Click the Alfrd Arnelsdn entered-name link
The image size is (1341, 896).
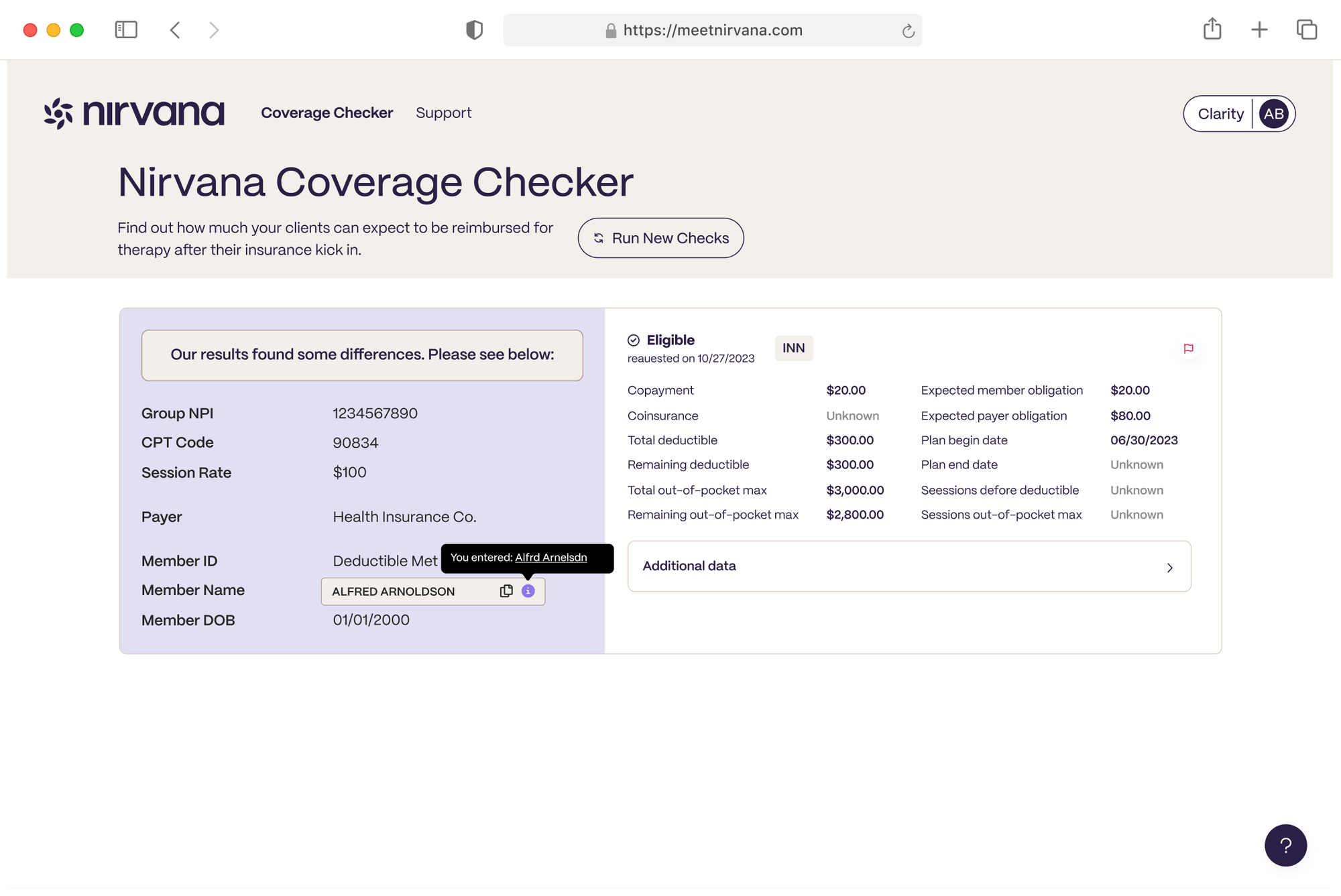tap(550, 558)
